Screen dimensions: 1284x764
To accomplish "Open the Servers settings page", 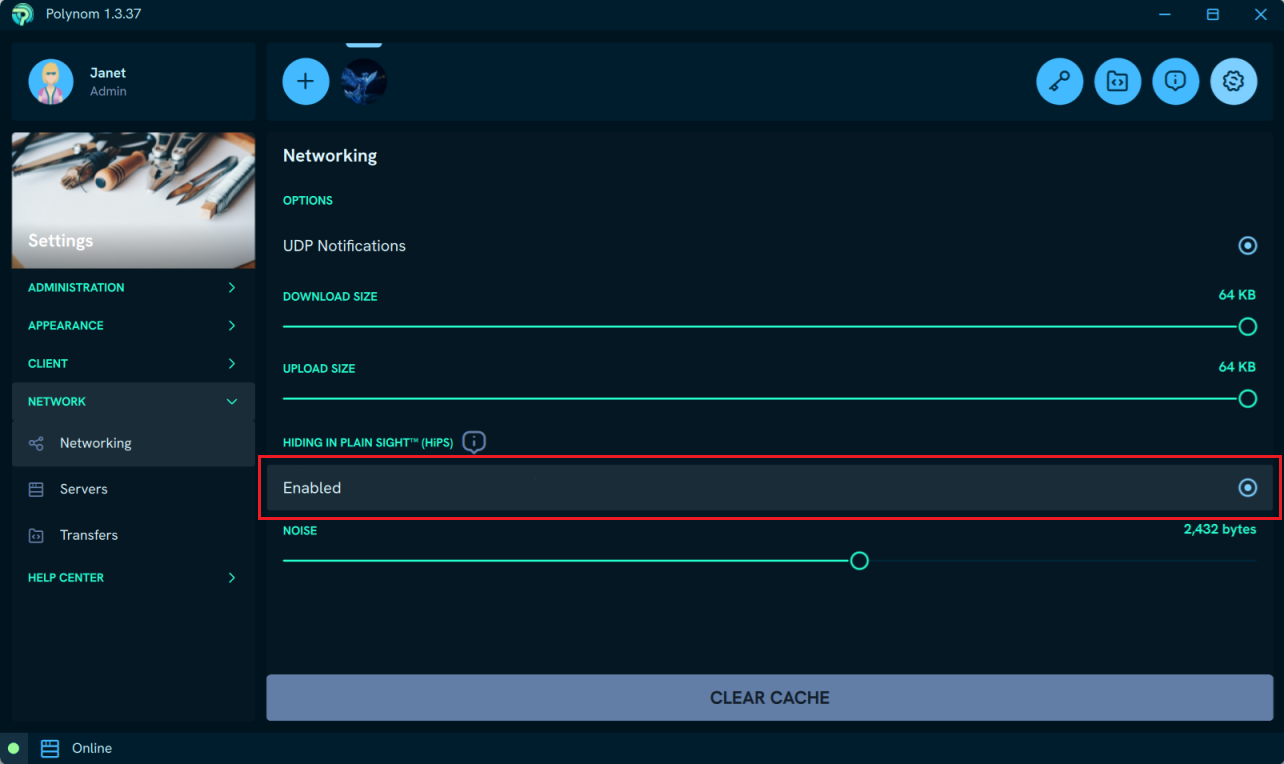I will click(84, 489).
